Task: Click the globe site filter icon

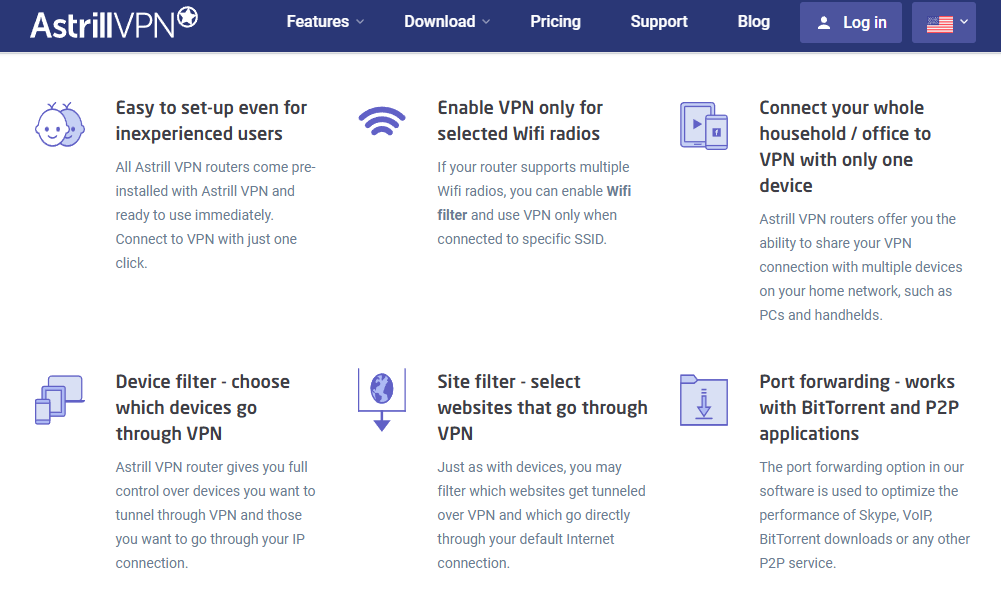Action: coord(382,396)
